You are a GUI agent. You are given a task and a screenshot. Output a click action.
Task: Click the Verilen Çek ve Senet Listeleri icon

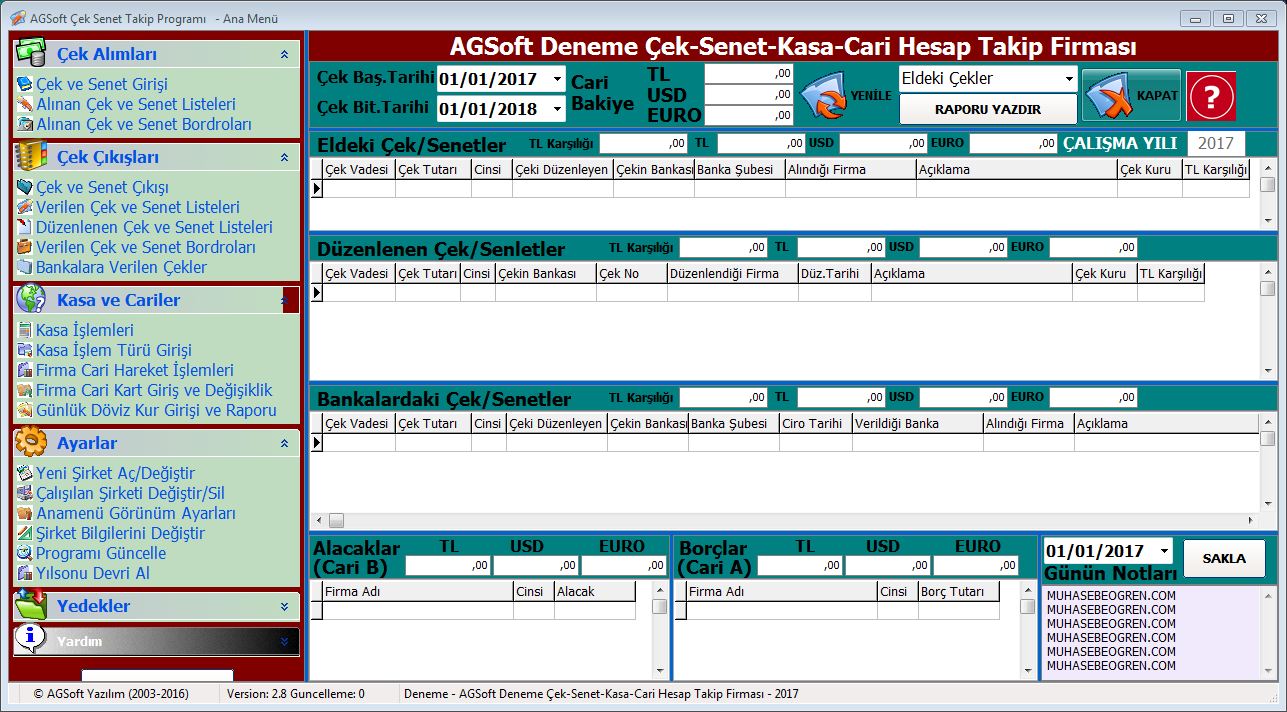tap(25, 208)
